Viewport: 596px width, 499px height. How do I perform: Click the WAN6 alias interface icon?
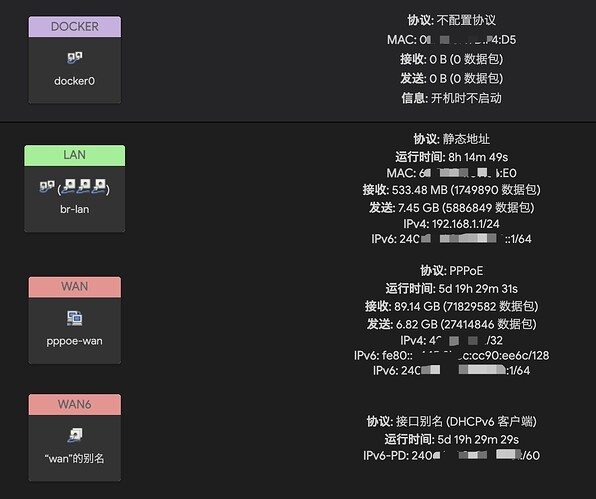[75, 435]
